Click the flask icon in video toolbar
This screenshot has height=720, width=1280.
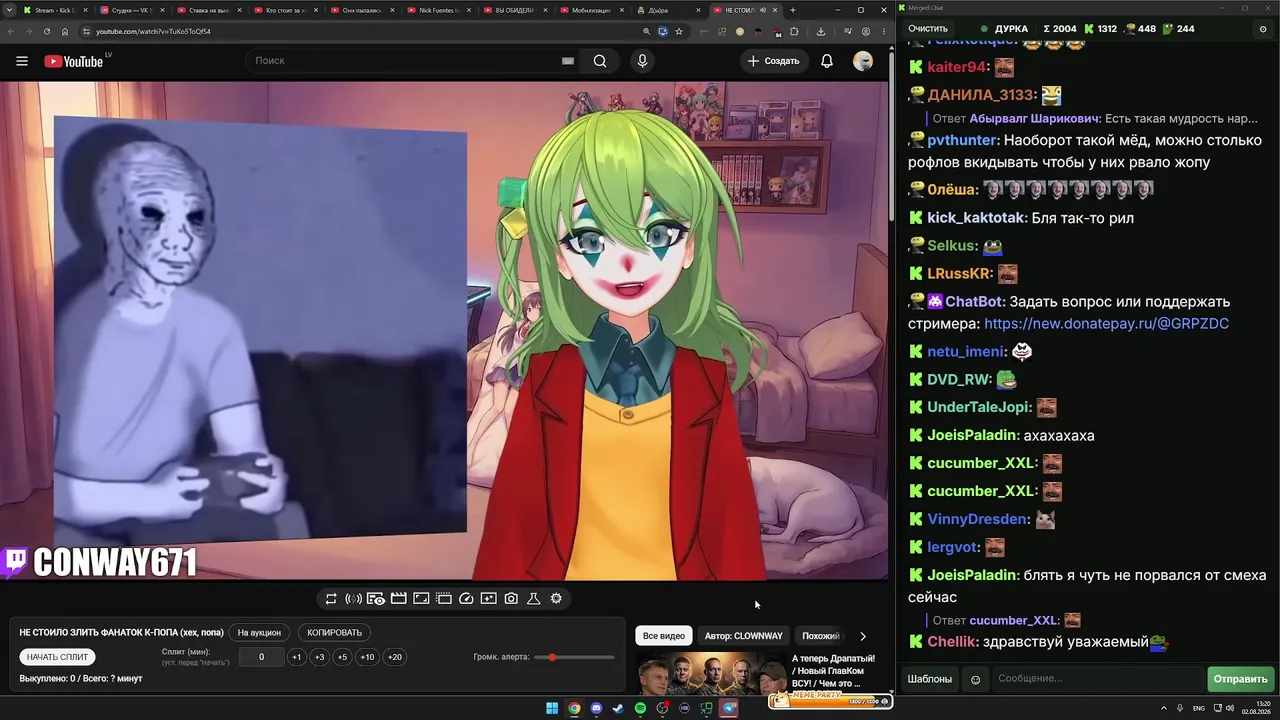click(x=534, y=599)
